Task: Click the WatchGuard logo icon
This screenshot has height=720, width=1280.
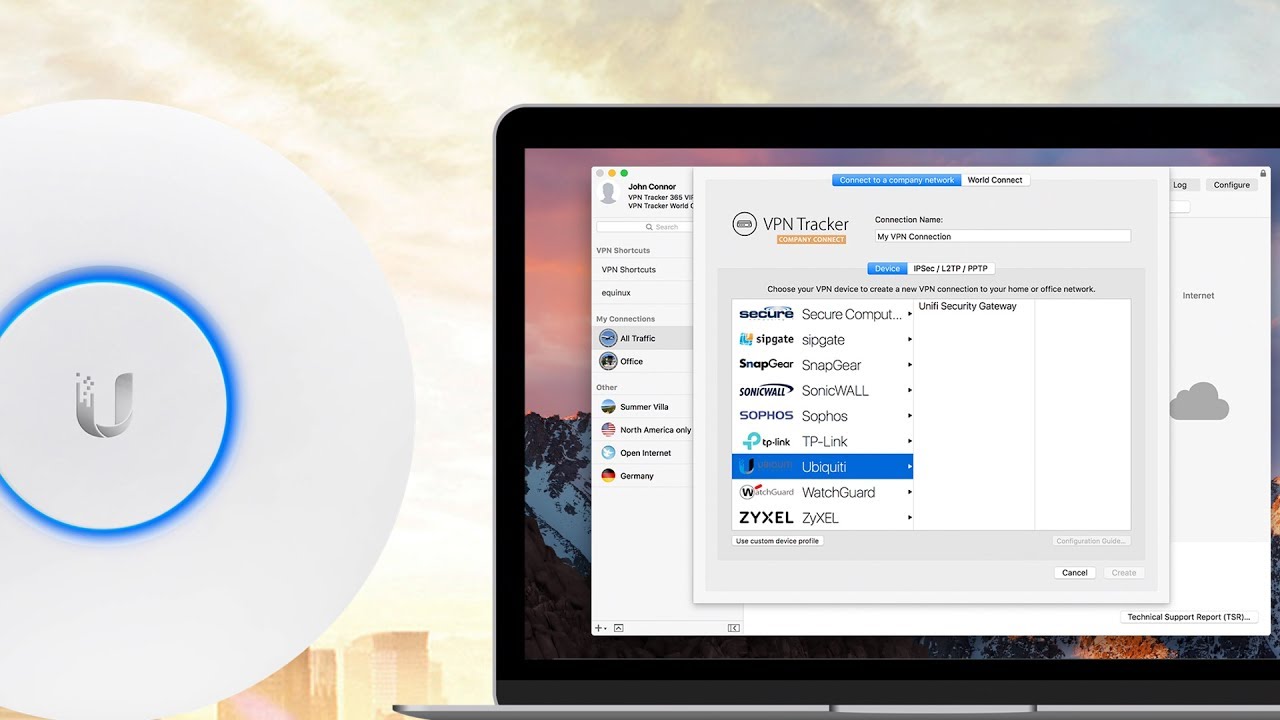Action: (766, 492)
